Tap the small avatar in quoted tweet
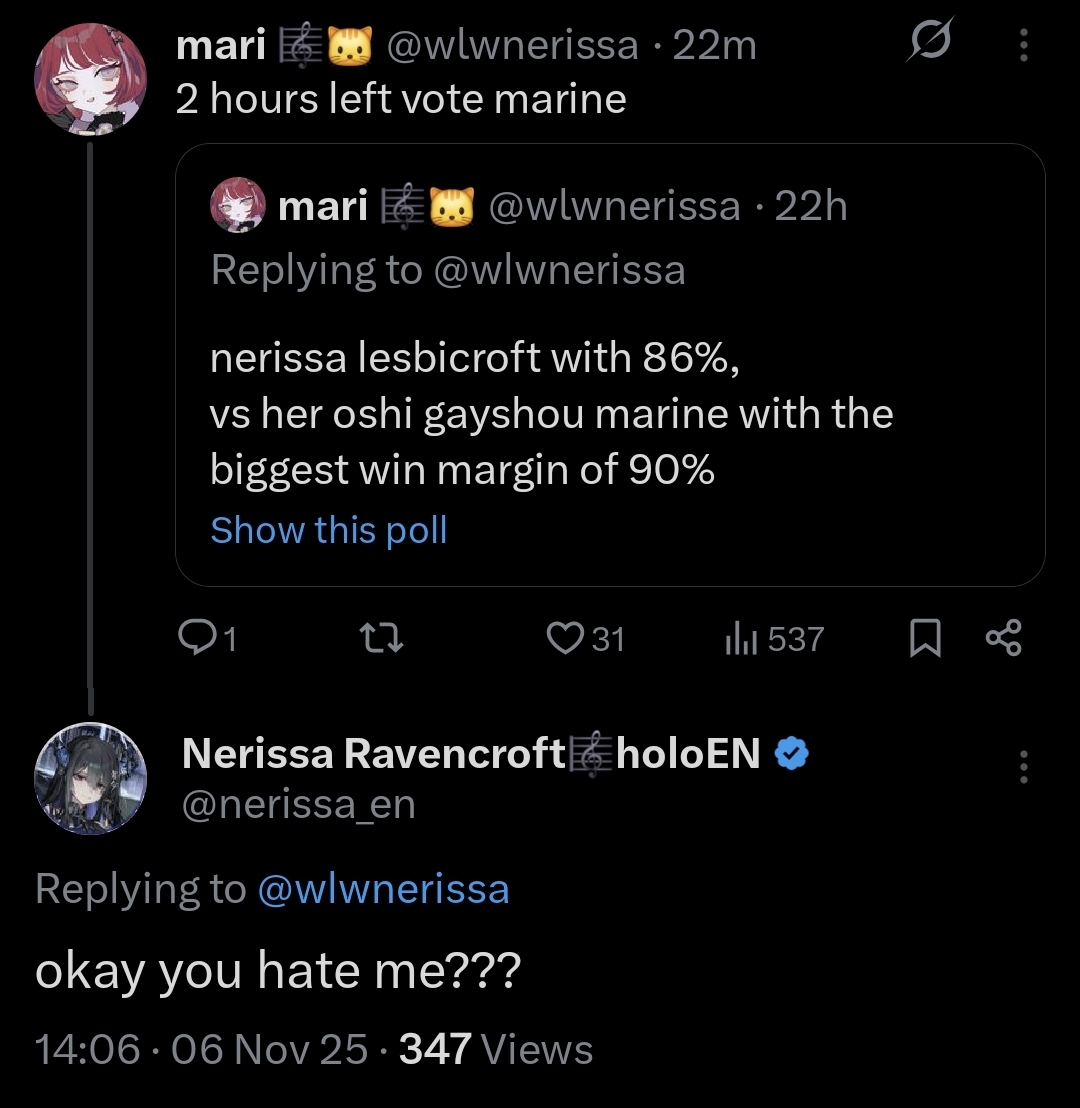This screenshot has height=1108, width=1080. 237,207
